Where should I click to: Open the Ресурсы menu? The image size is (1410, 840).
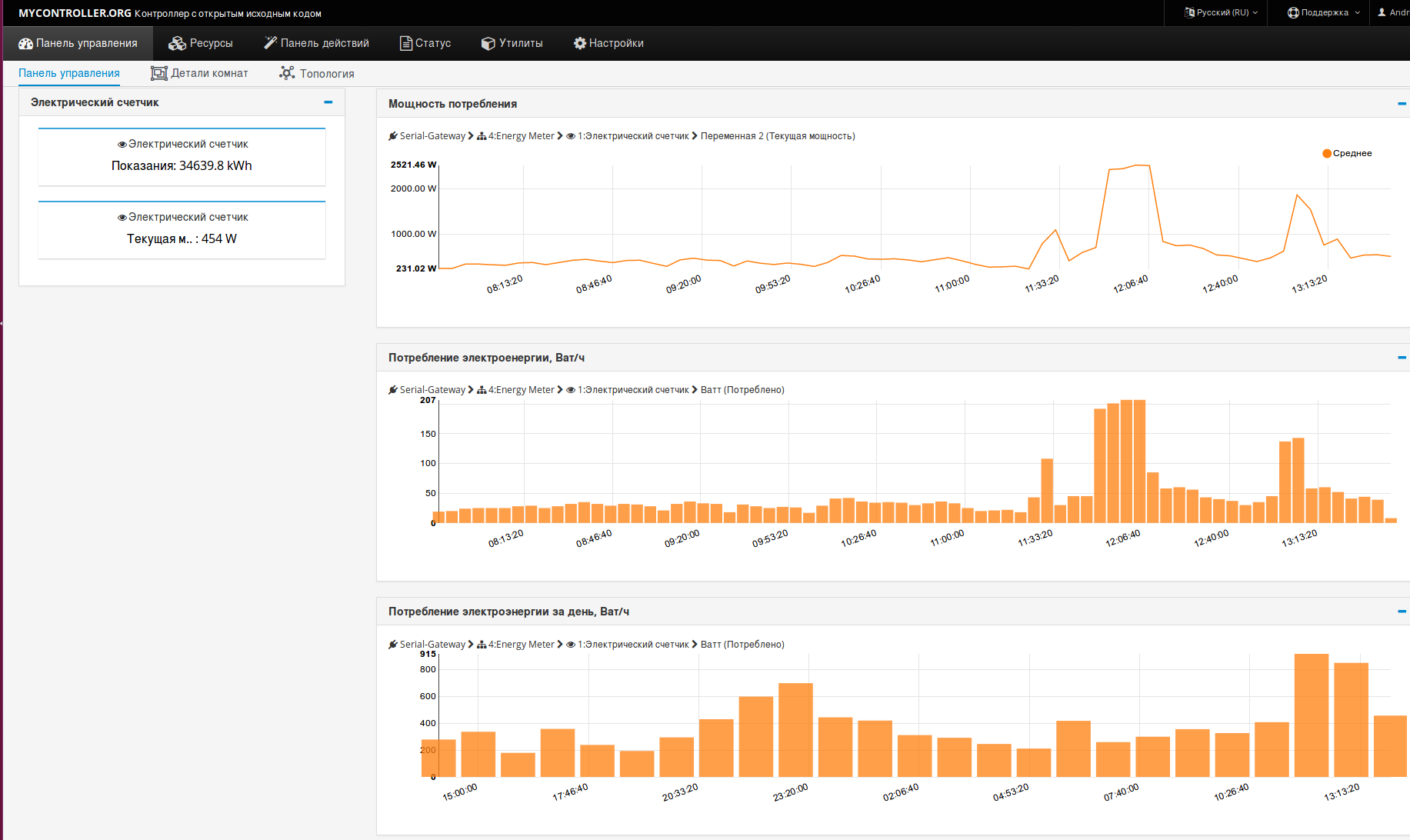(x=201, y=44)
